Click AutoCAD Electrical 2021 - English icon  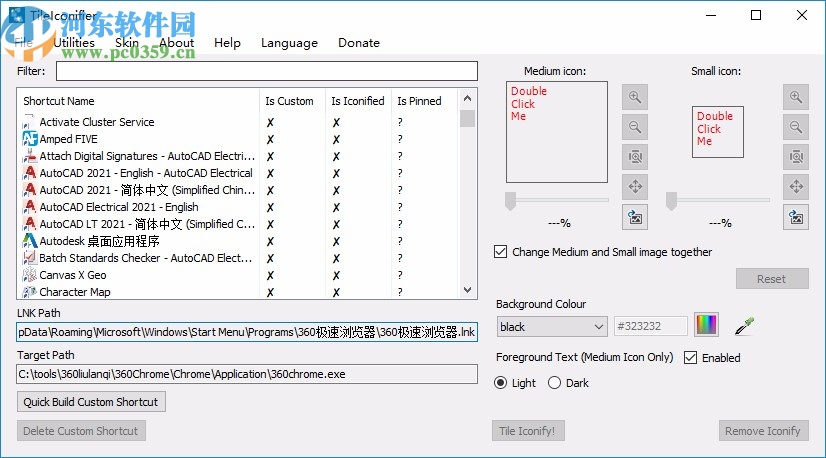pos(30,207)
